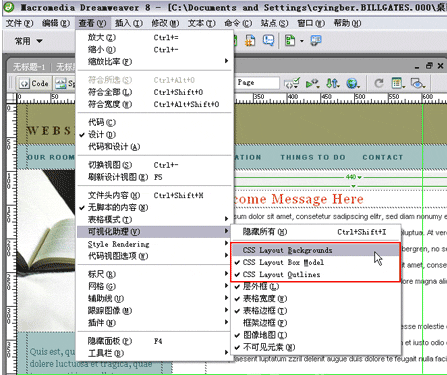This screenshot has width=447, height=375.
Task: Open the 站点 menu
Action: (274, 23)
